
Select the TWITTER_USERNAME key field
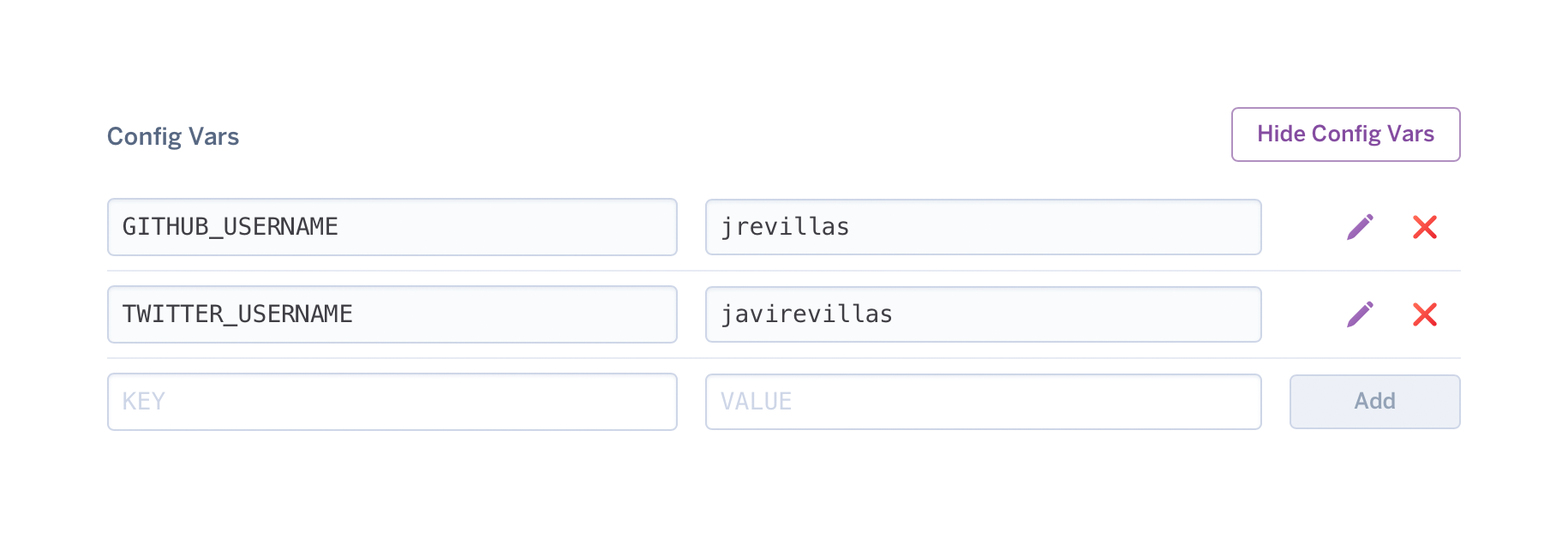[x=392, y=314]
